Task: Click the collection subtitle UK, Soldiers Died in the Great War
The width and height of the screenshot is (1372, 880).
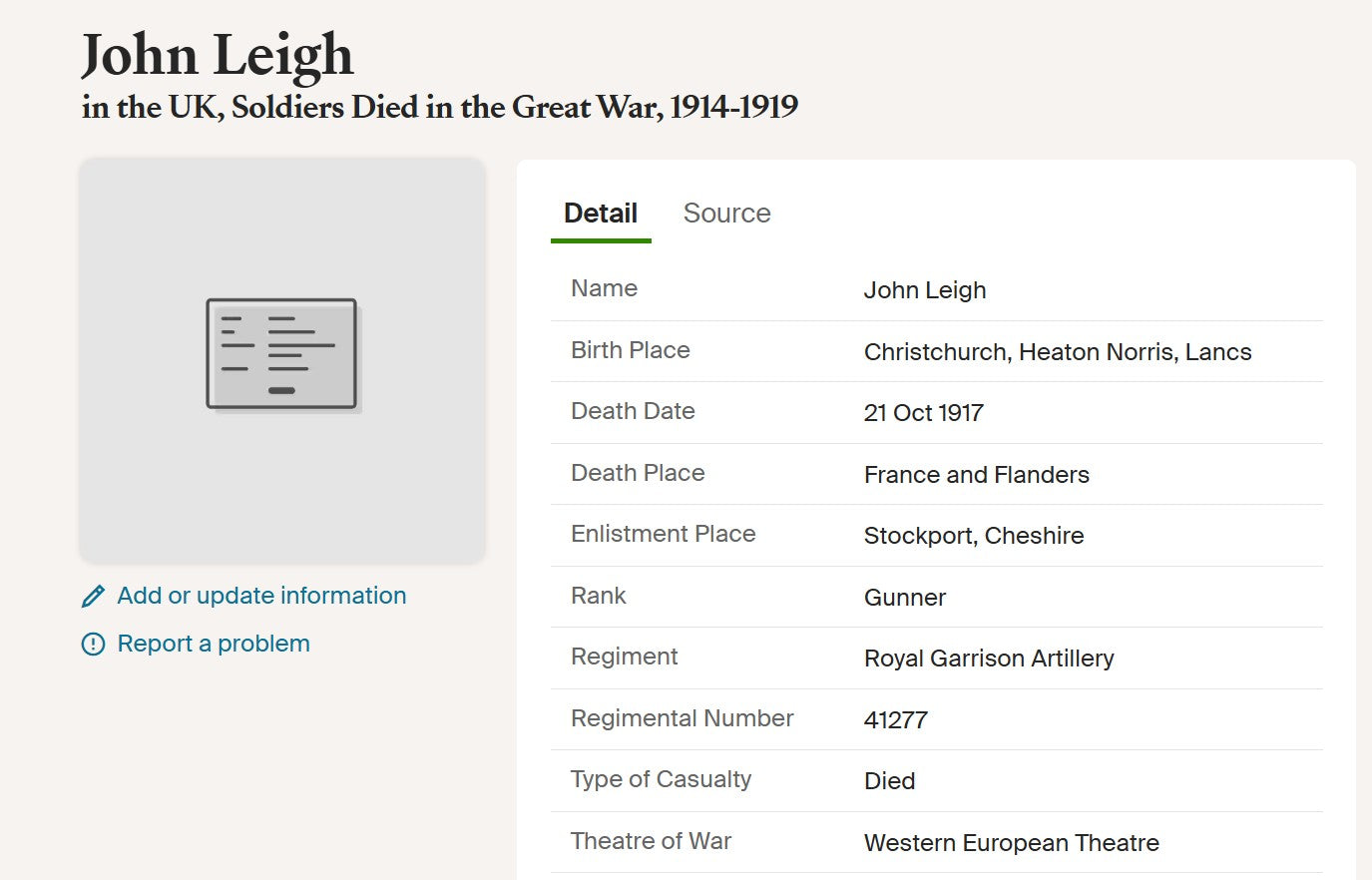Action: click(x=439, y=107)
